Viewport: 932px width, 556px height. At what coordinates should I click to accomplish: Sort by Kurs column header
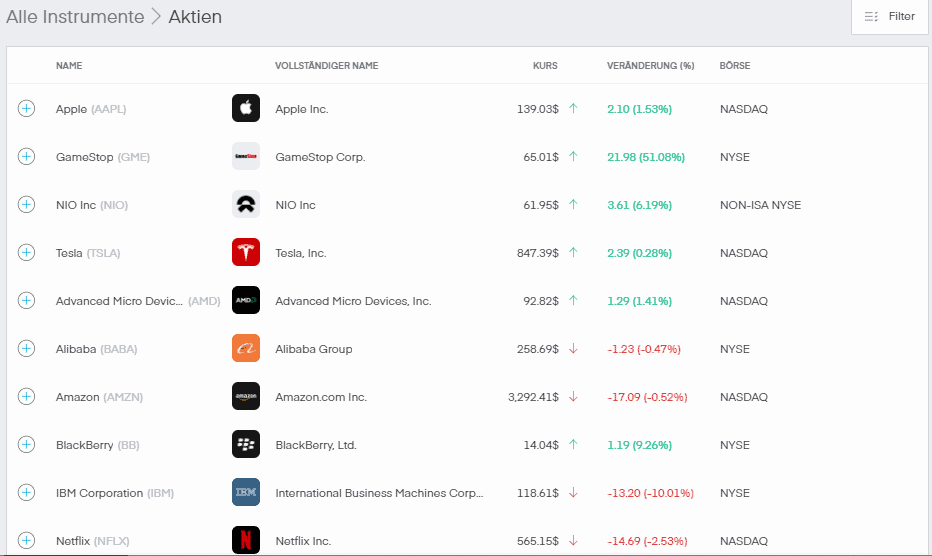[x=545, y=65]
